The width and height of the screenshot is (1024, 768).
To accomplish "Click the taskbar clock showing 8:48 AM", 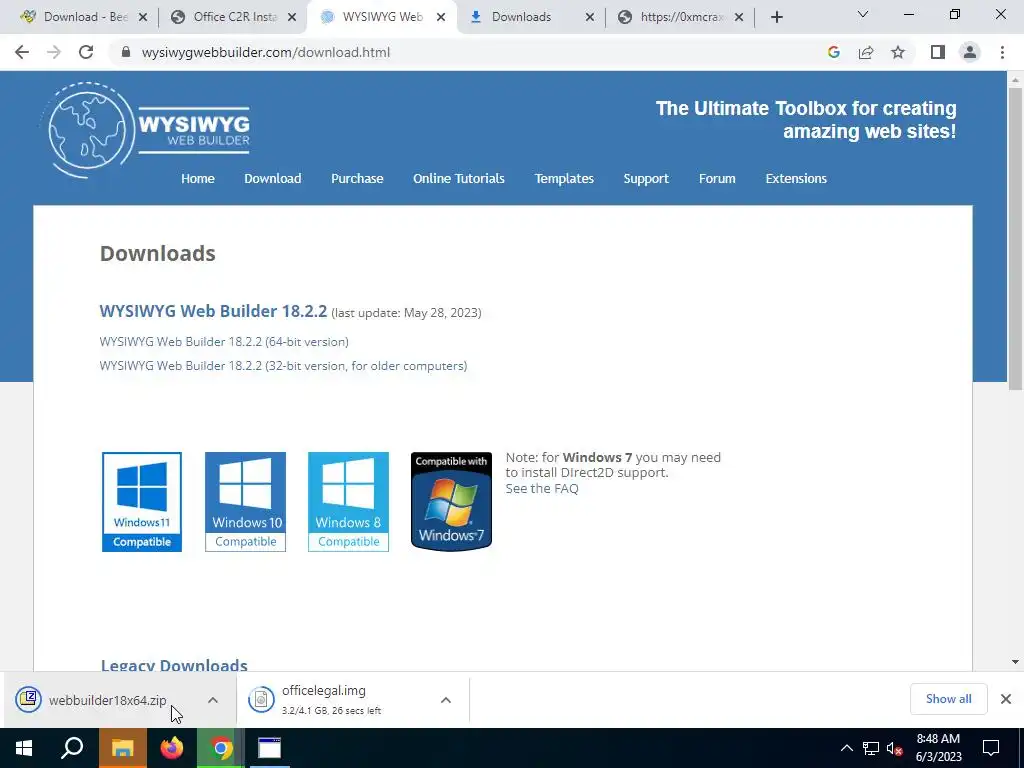I will click(938, 748).
